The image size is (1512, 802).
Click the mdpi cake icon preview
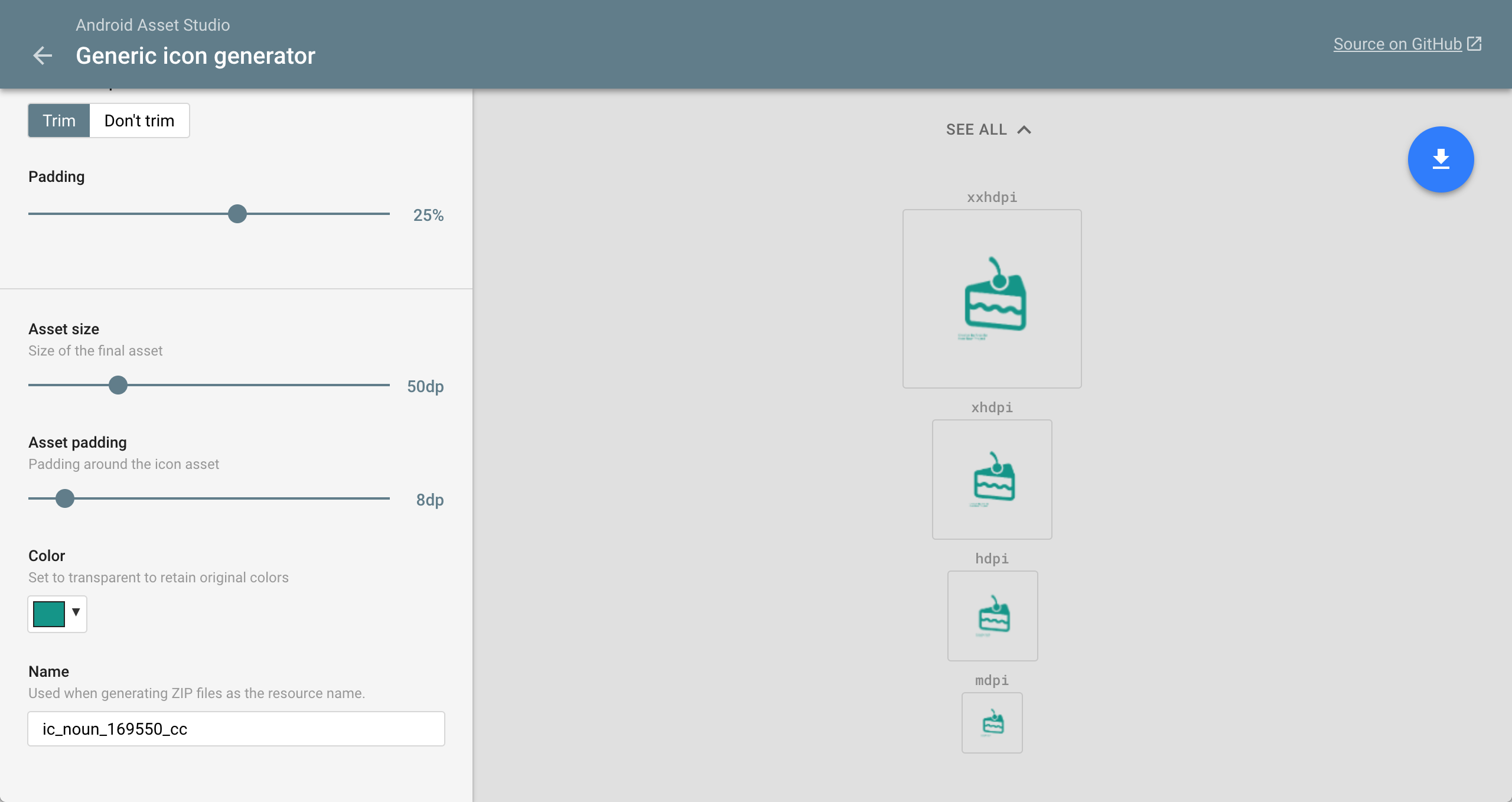992,723
